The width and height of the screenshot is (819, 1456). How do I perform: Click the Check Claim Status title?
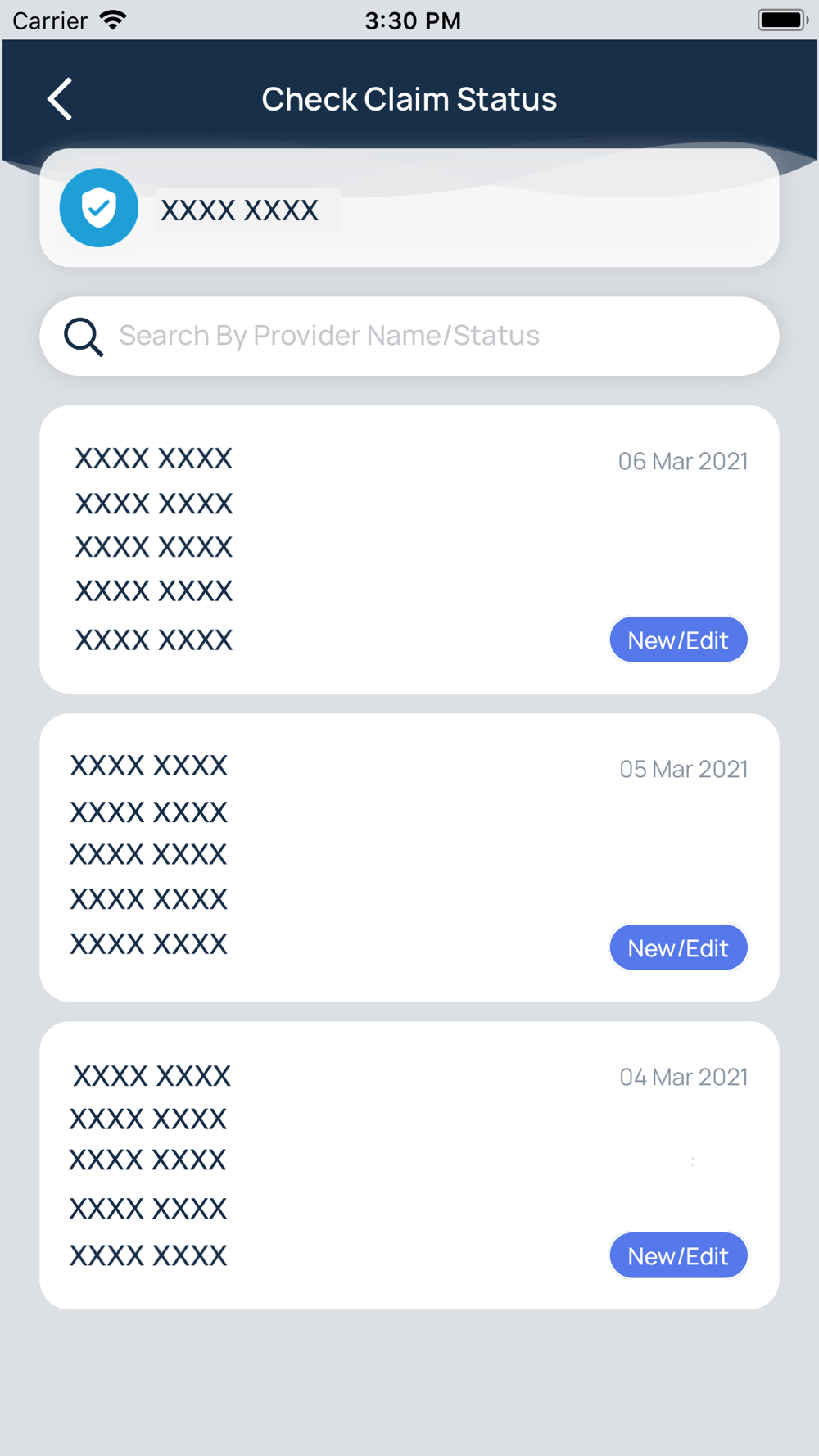409,99
